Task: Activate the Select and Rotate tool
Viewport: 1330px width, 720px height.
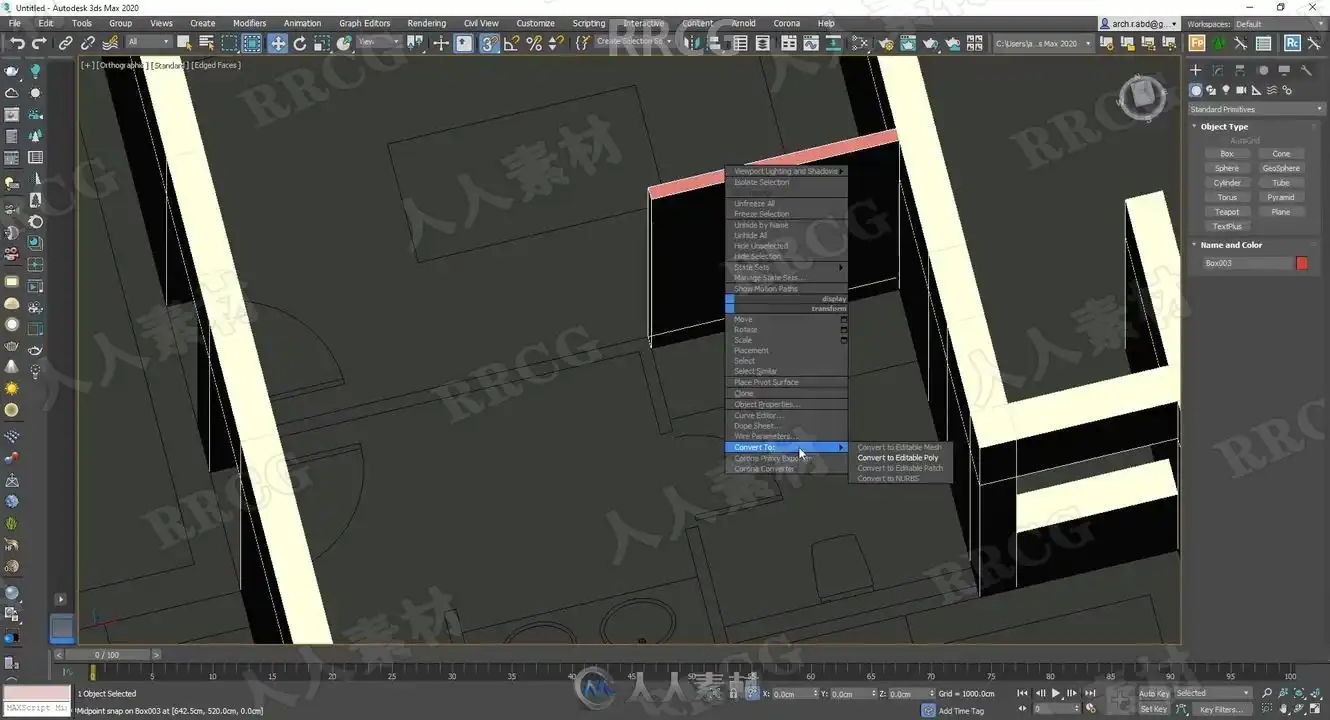Action: click(299, 43)
